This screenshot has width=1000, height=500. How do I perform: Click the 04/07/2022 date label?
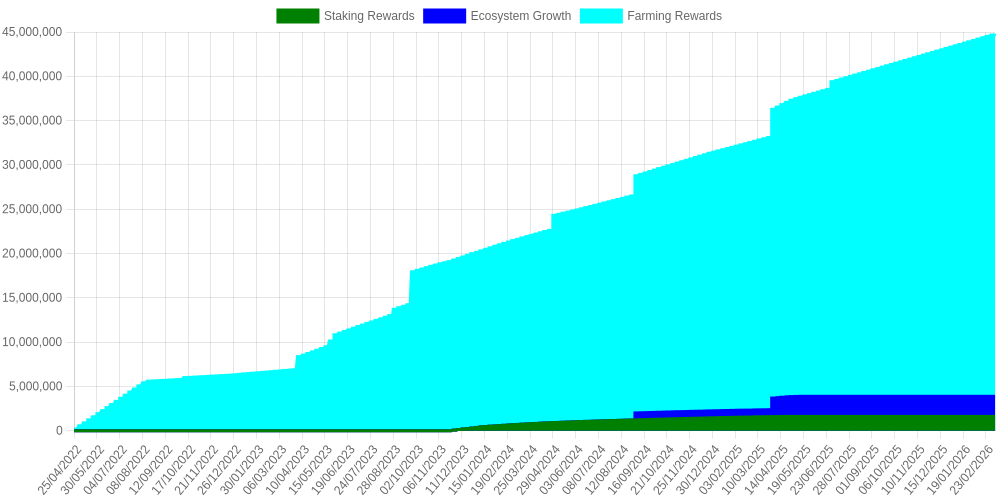click(105, 471)
